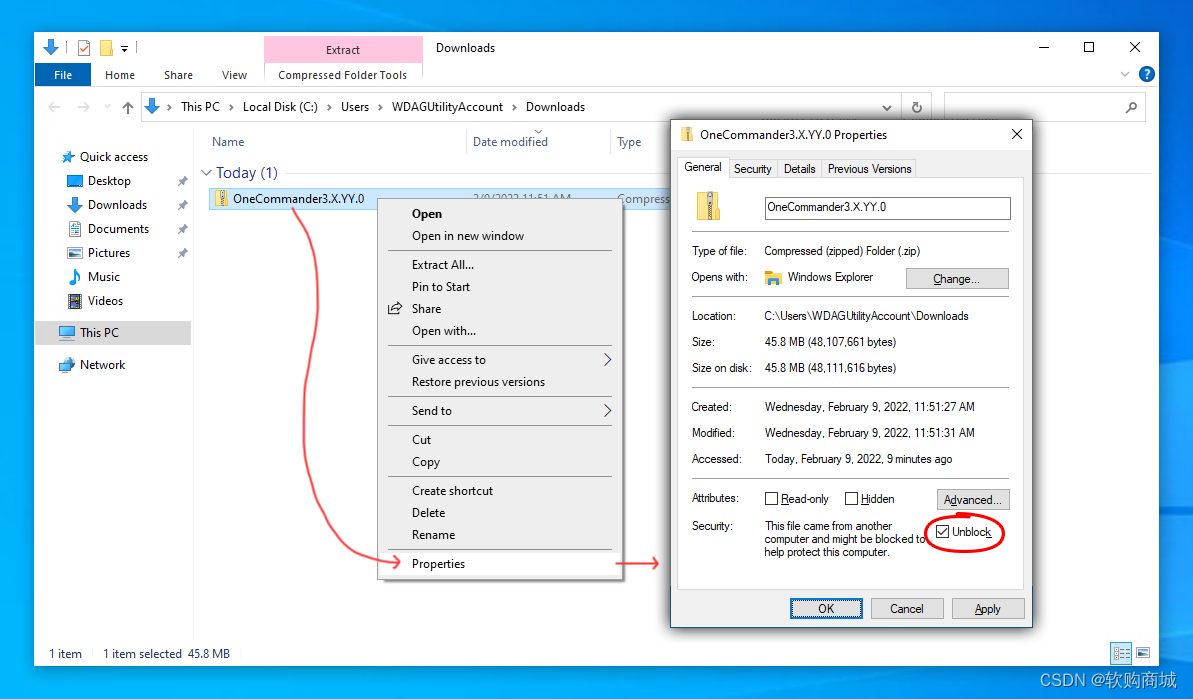Click the New Folder icon in title bar

click(107, 48)
